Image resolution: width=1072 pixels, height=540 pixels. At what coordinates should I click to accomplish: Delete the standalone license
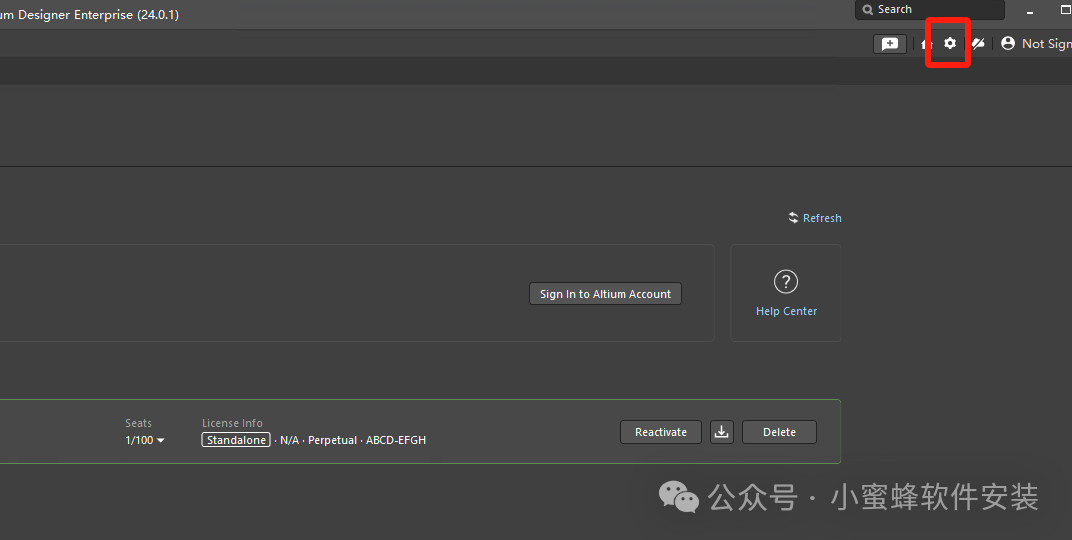[x=779, y=432]
